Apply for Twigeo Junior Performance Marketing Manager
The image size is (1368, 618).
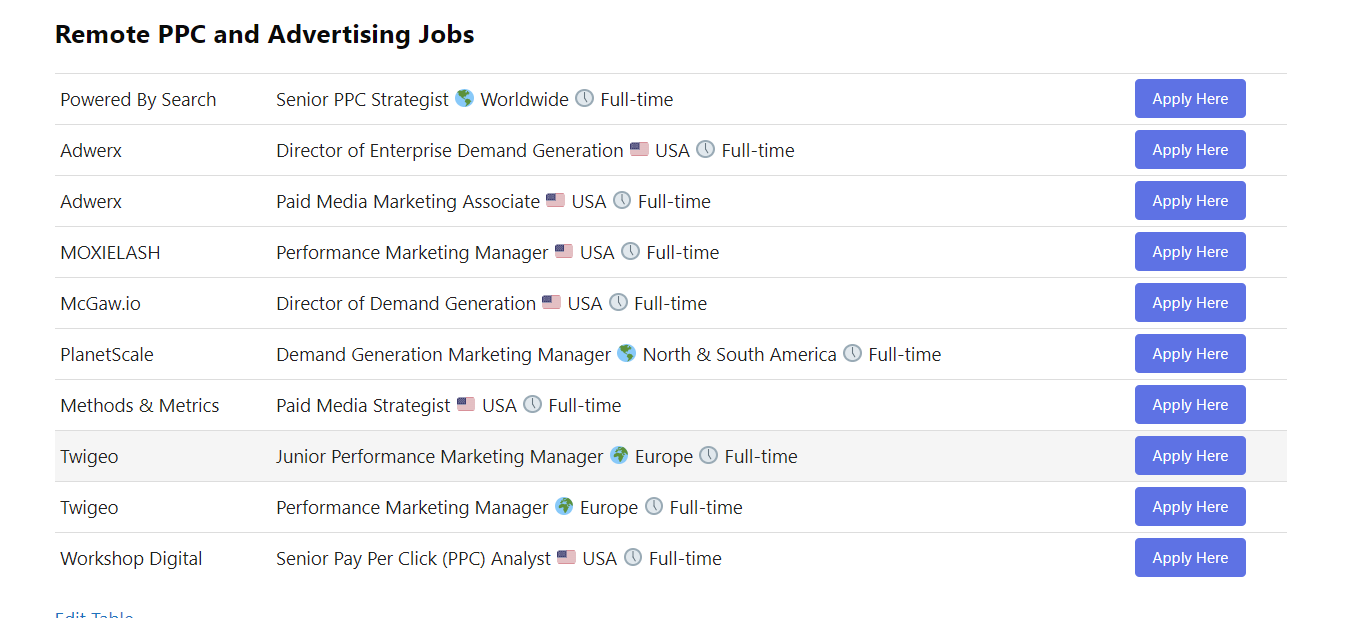[x=1189, y=456]
